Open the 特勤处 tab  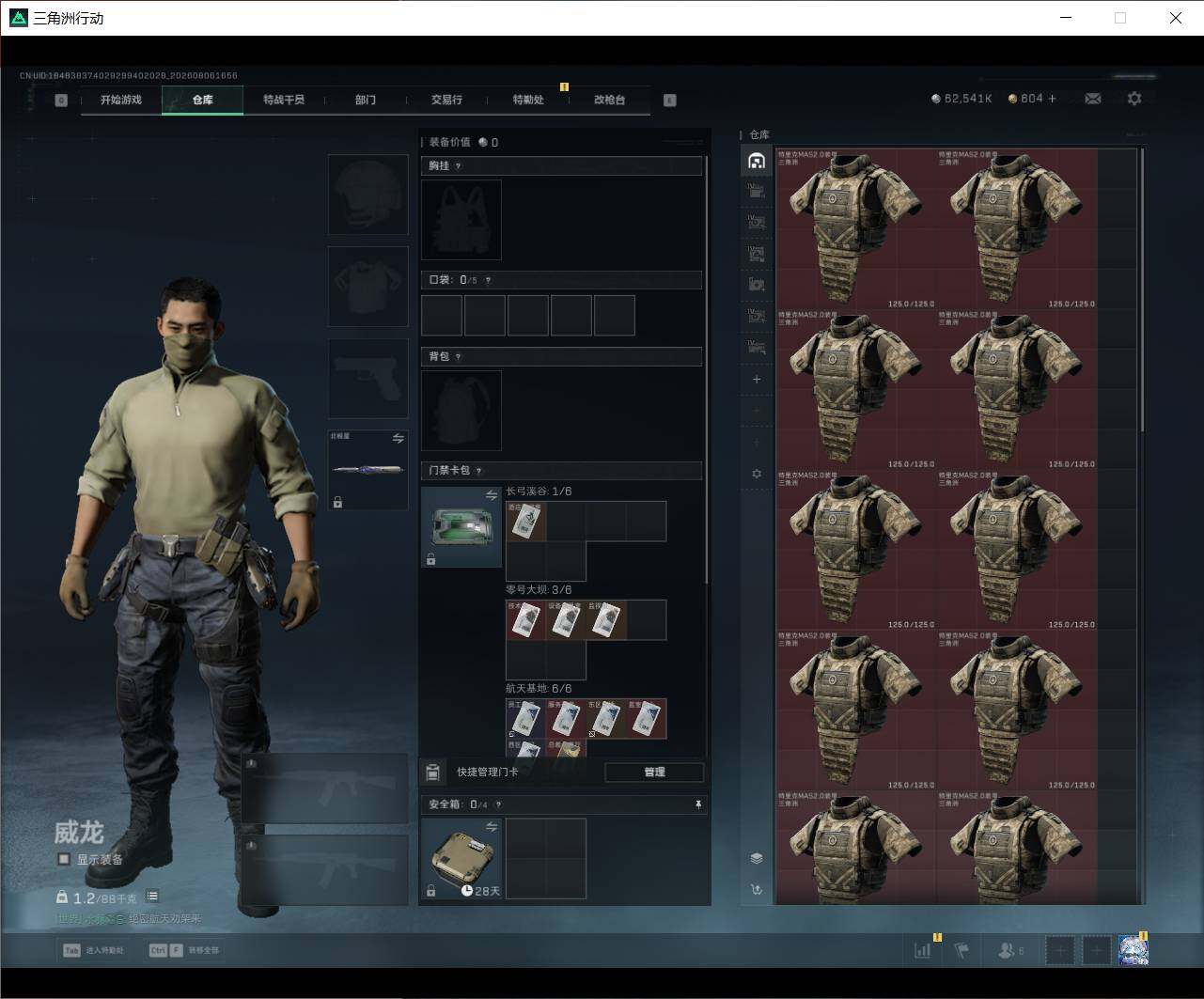[x=528, y=100]
